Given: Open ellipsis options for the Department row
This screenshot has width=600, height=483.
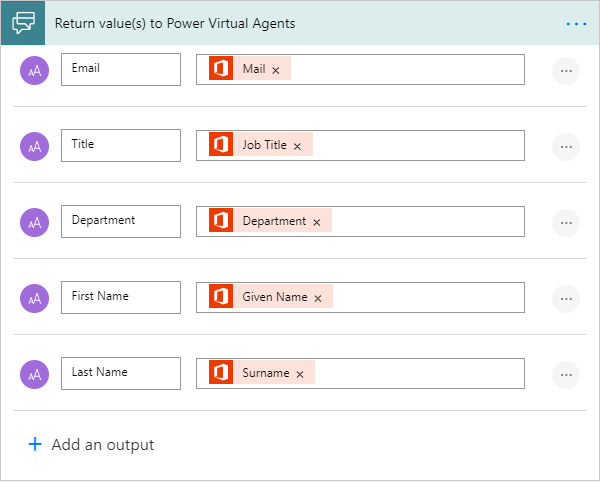Looking at the screenshot, I should [x=566, y=222].
